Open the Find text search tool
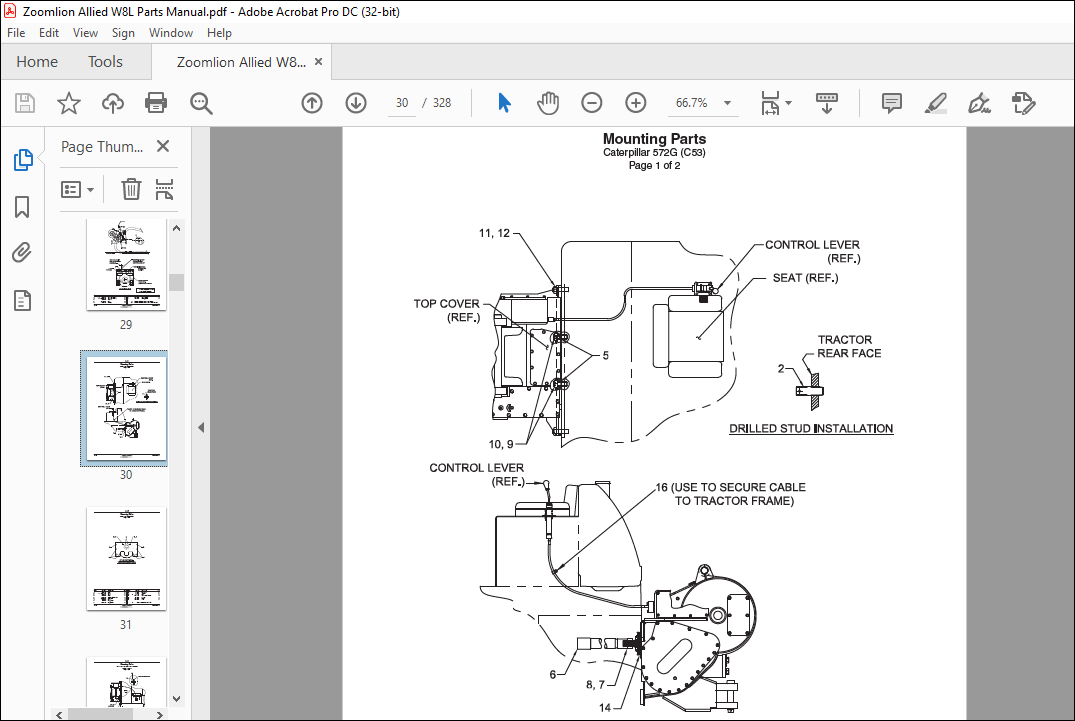 [201, 103]
